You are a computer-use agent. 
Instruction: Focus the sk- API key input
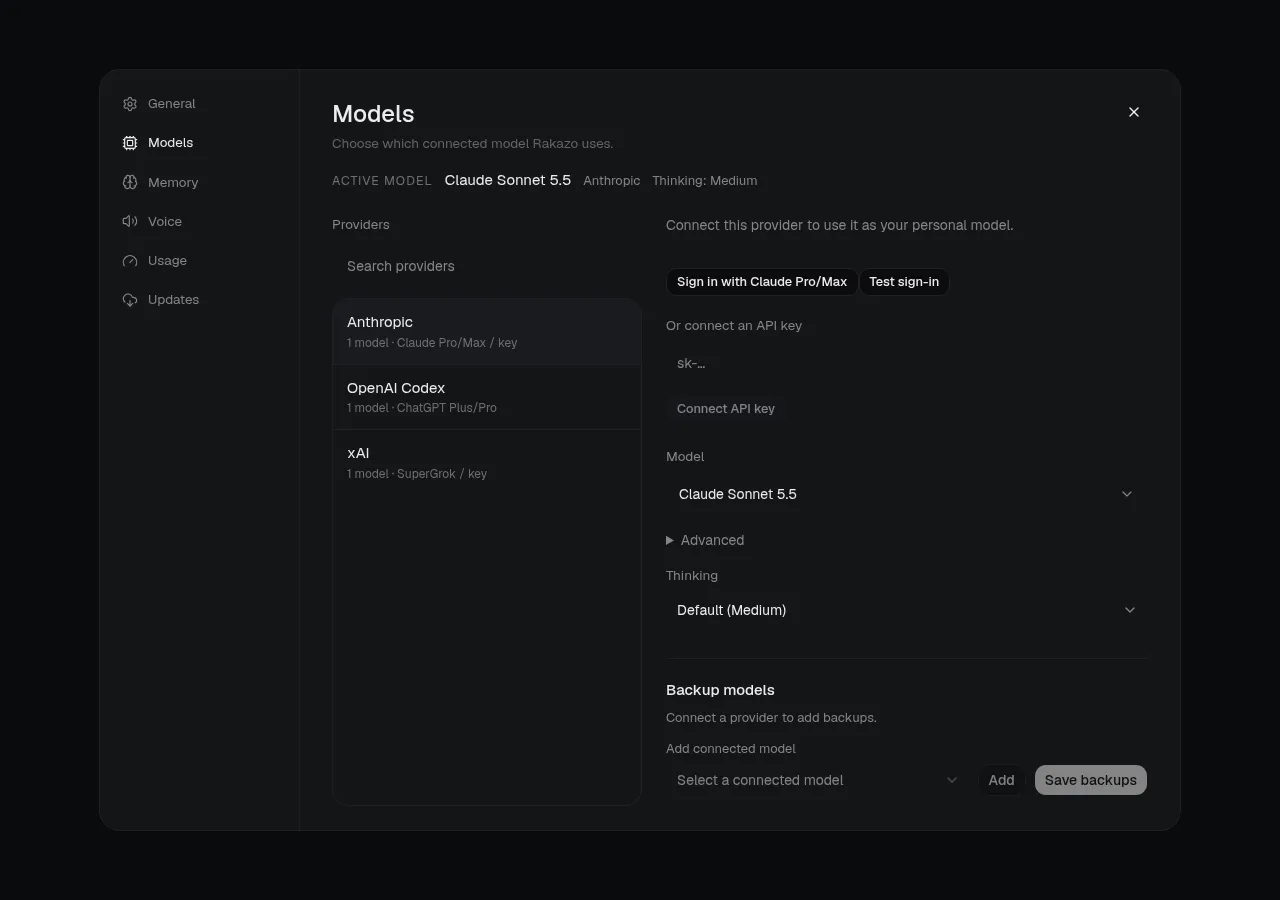(x=906, y=364)
